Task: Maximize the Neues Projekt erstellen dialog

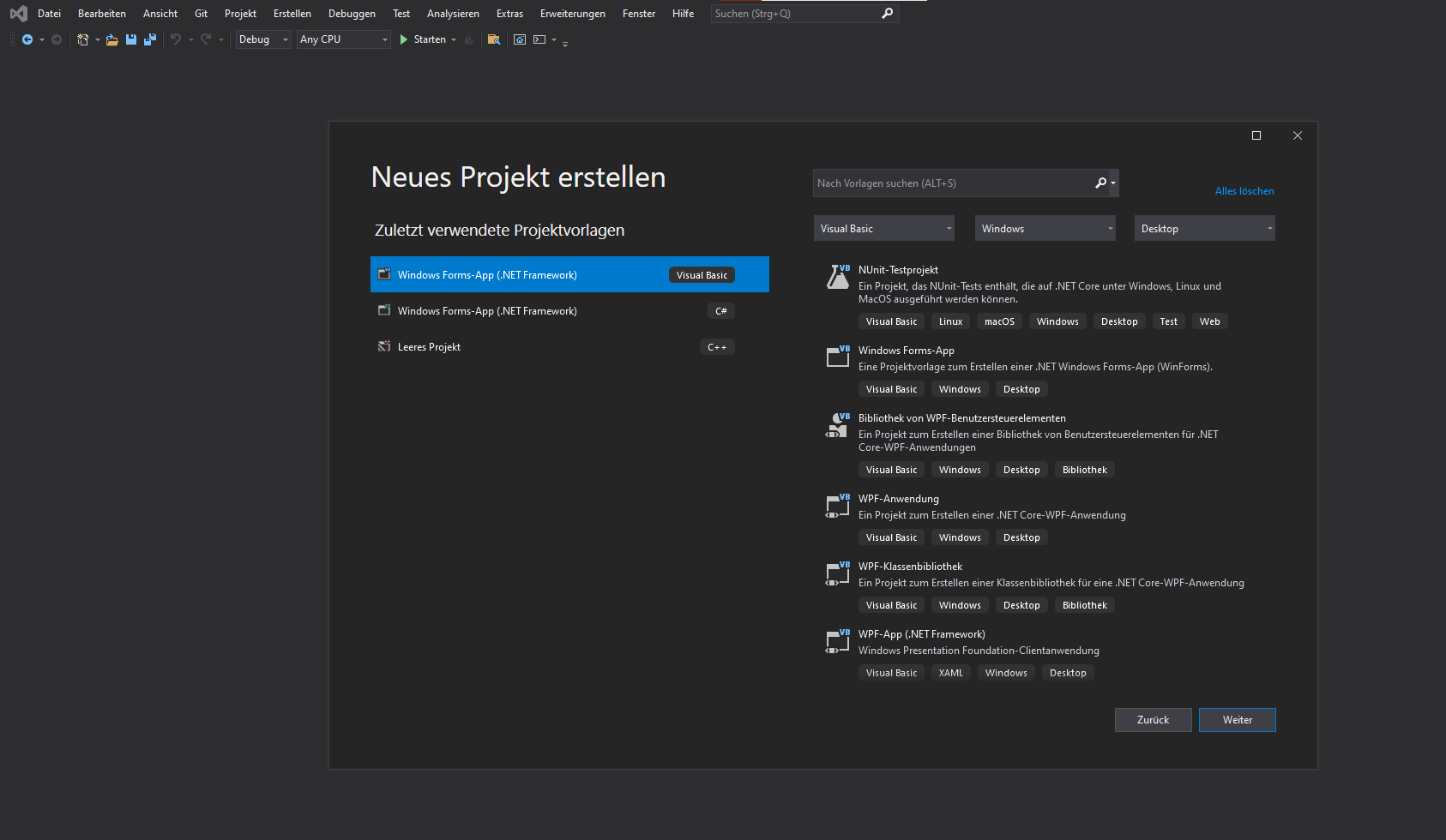Action: (x=1256, y=135)
